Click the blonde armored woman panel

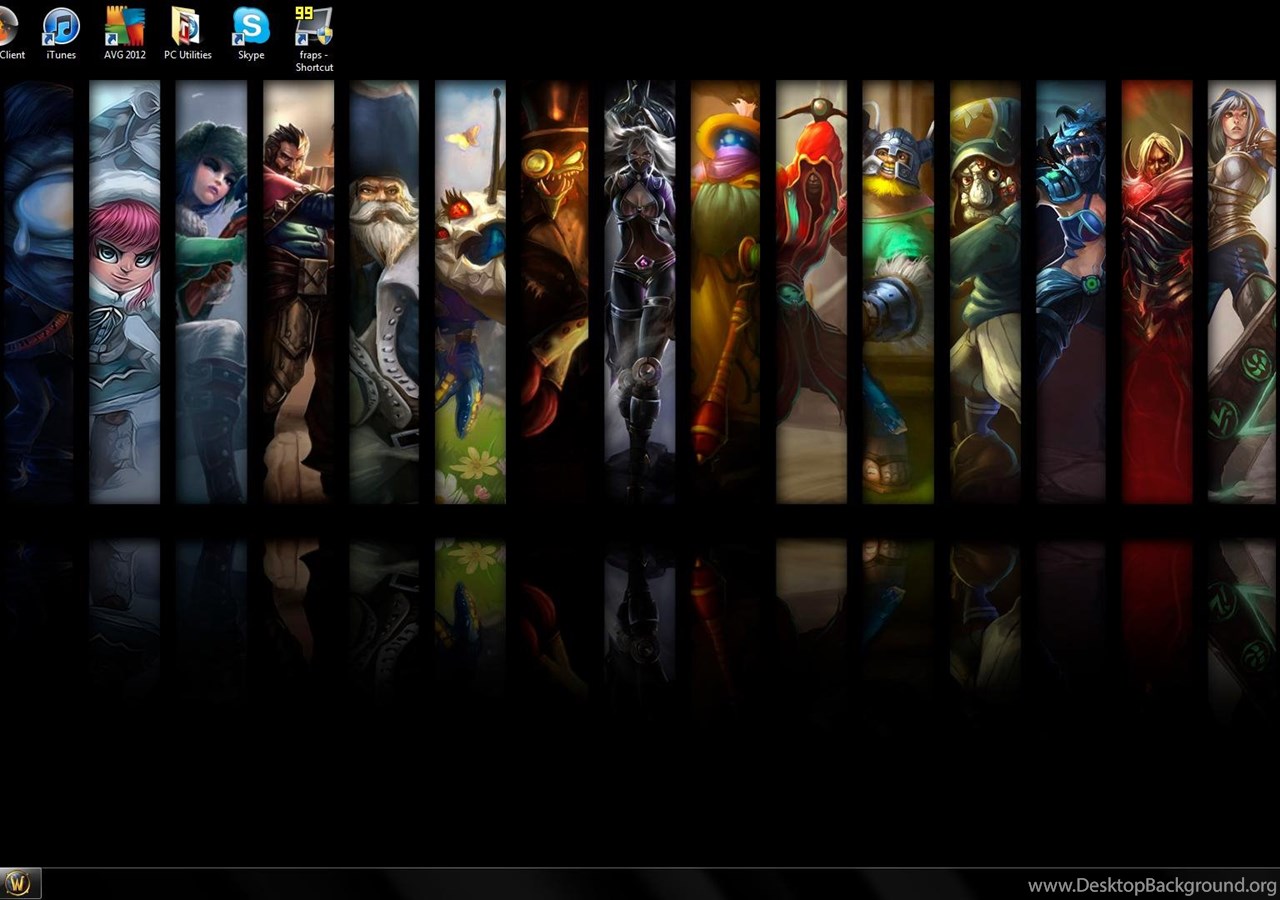tap(1243, 290)
